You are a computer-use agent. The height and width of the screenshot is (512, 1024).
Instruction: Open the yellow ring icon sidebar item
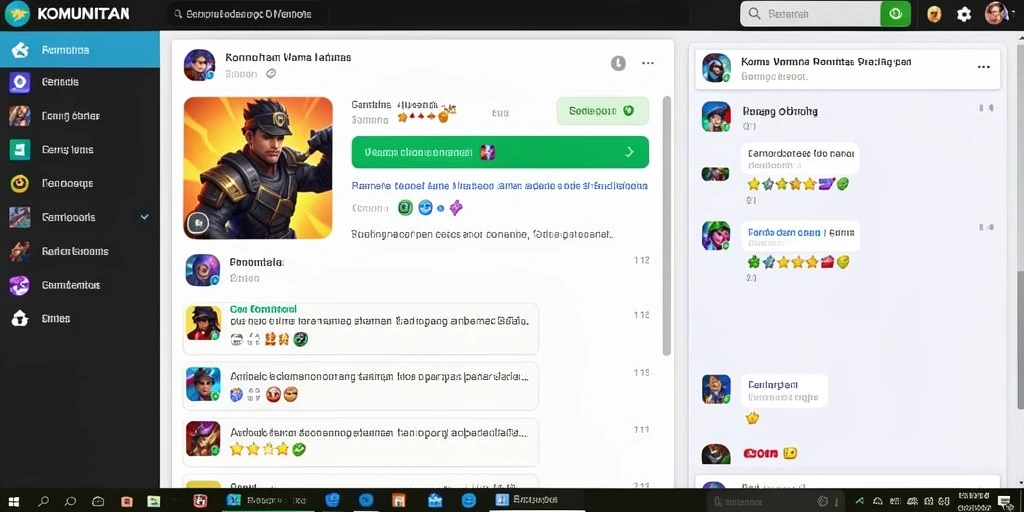click(x=20, y=184)
